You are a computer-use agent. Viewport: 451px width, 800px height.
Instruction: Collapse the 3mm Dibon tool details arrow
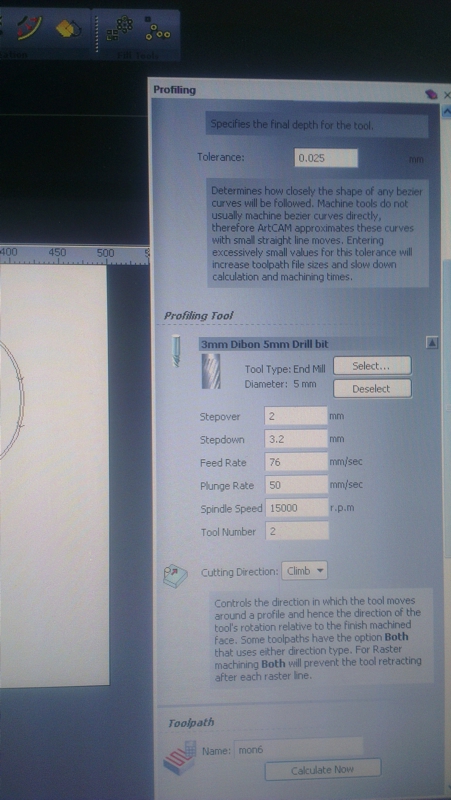tap(432, 343)
